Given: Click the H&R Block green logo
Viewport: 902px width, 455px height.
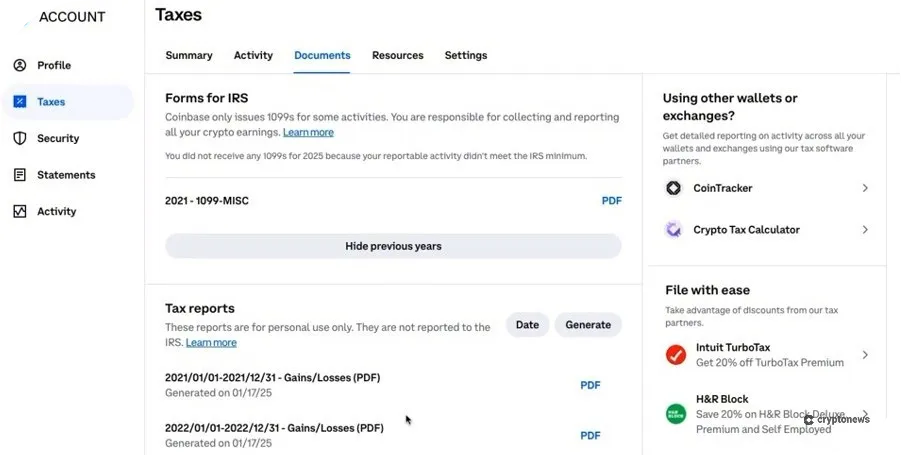Looking at the screenshot, I should click(676, 414).
